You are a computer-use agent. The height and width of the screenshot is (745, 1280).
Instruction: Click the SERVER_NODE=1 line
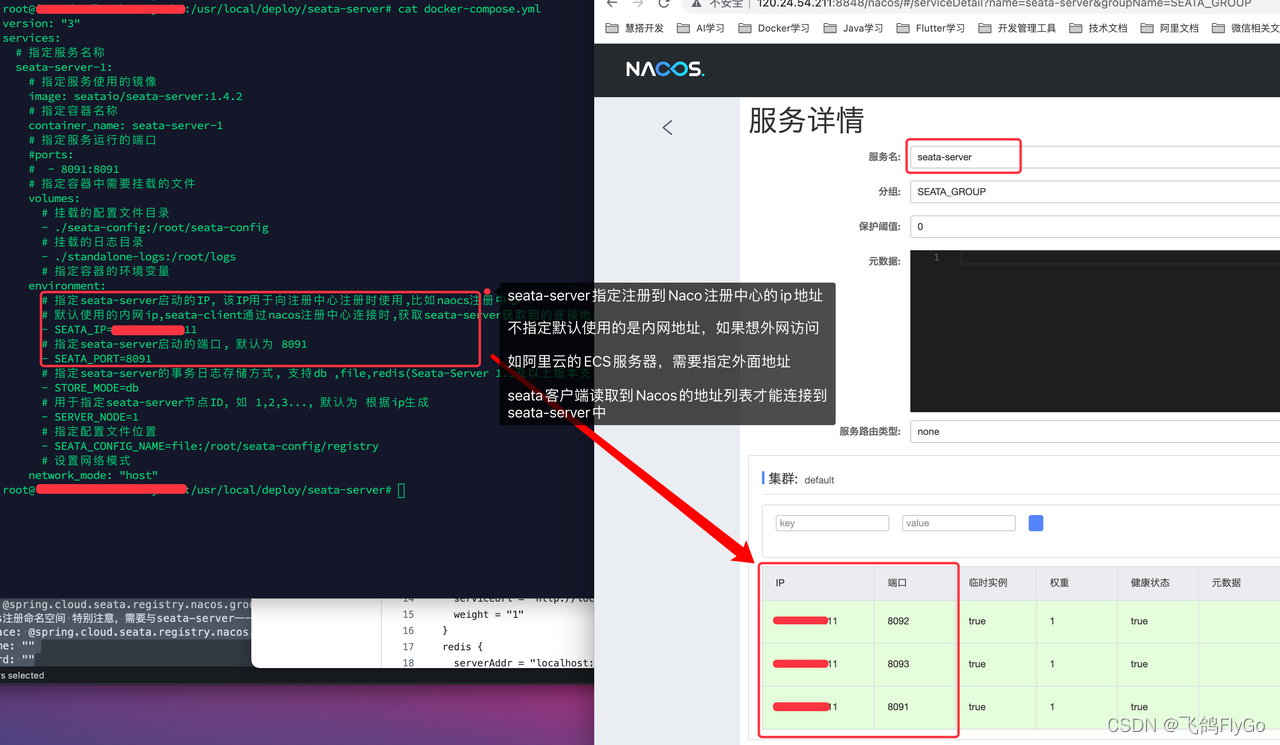pyautogui.click(x=90, y=416)
